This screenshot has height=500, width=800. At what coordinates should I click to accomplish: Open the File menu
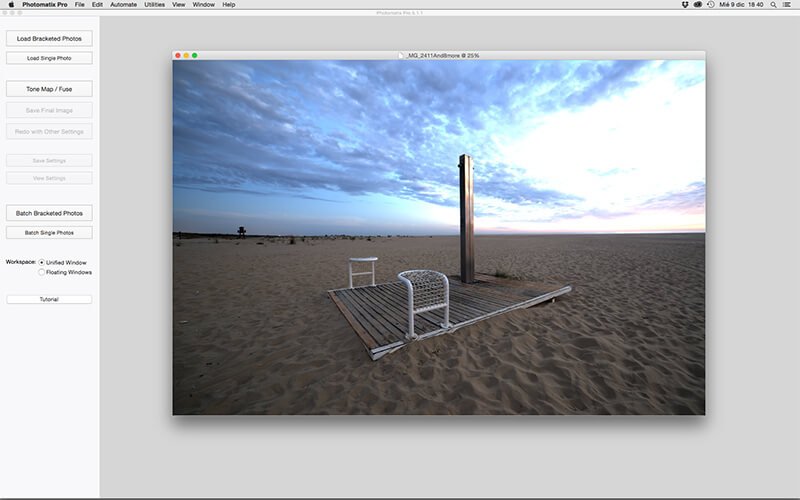[x=80, y=5]
